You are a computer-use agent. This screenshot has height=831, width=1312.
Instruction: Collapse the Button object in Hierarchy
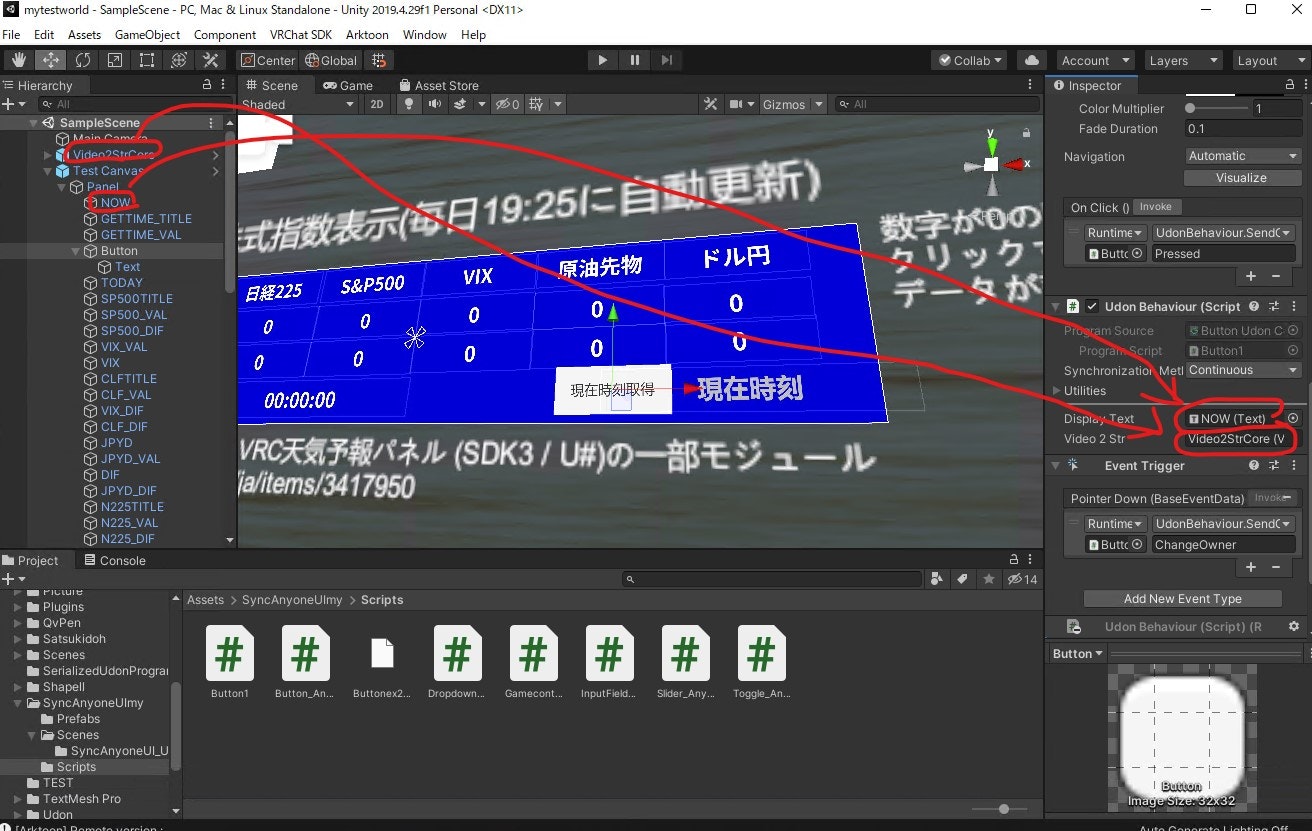pos(76,251)
